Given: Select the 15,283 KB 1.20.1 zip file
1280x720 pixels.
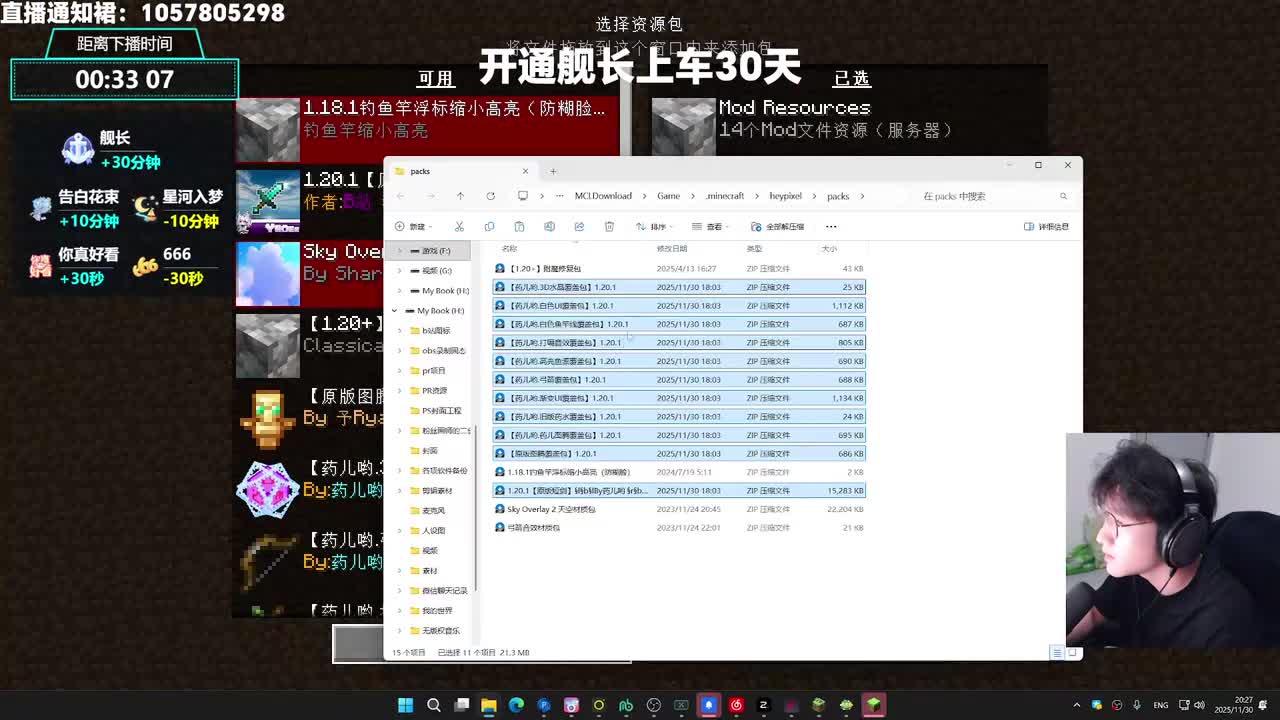Looking at the screenshot, I should [679, 490].
